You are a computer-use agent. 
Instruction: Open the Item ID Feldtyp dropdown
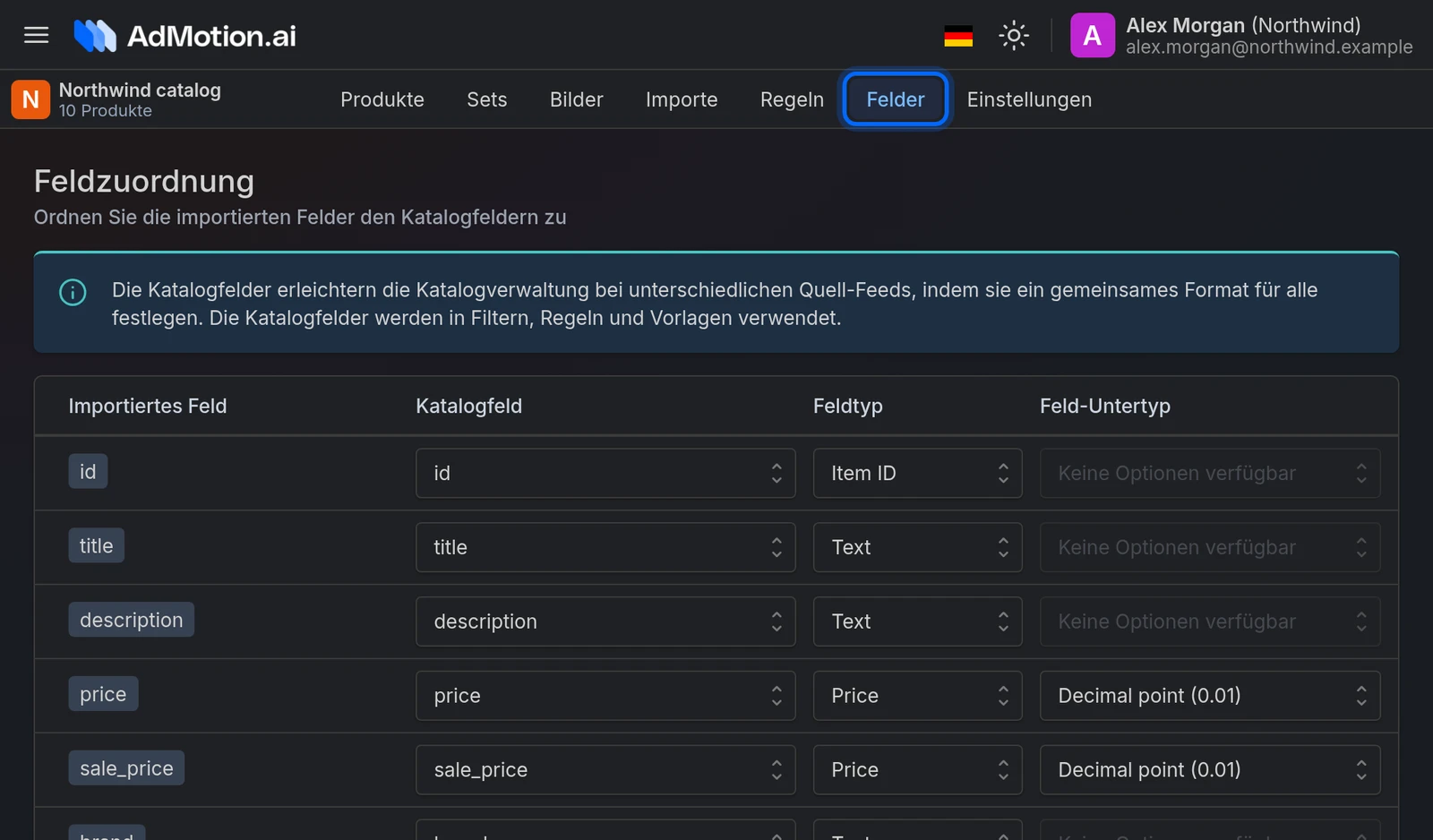(x=917, y=473)
